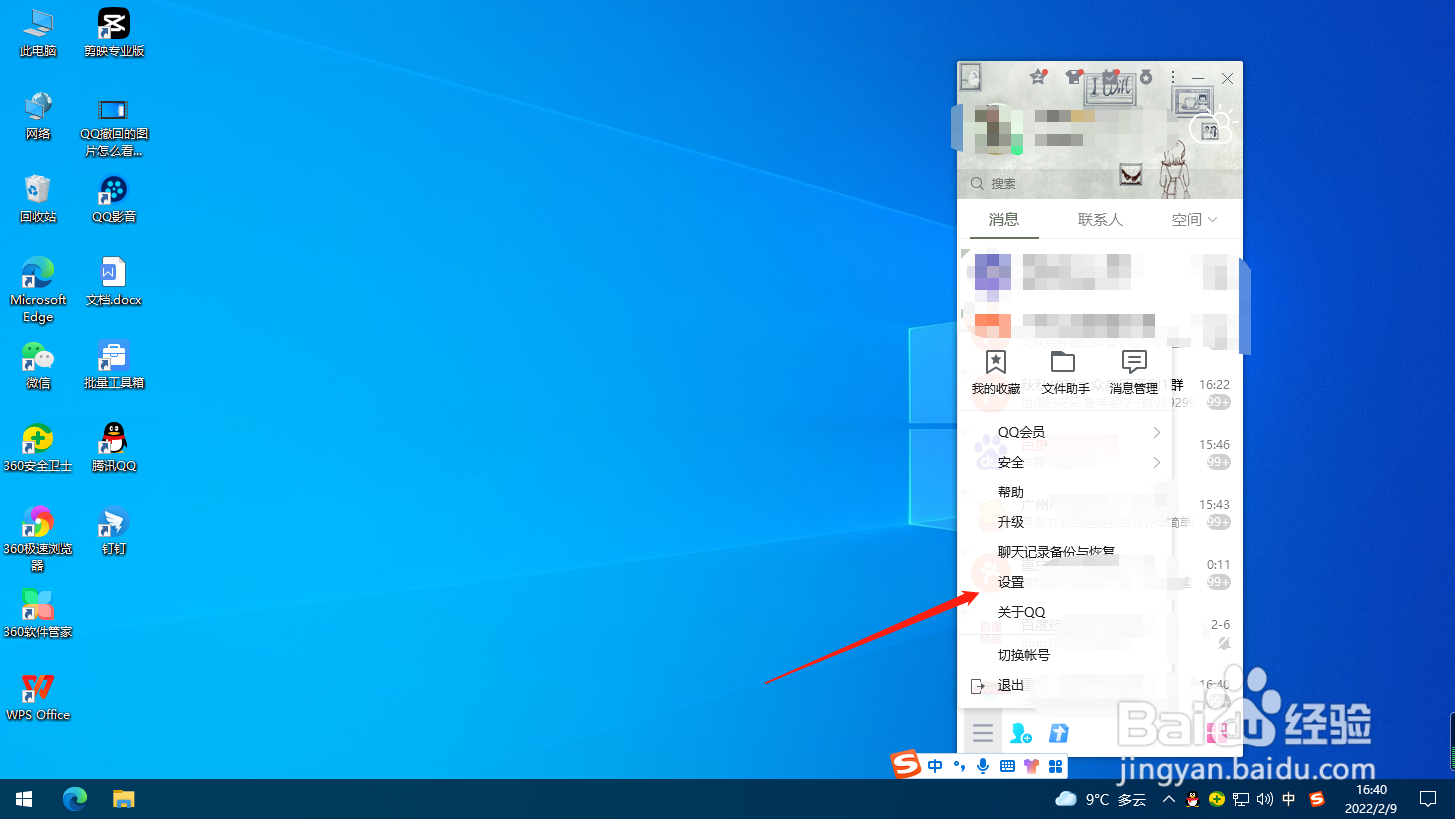1455x819 pixels.
Task: Open the Windows Start menu
Action: [24, 799]
